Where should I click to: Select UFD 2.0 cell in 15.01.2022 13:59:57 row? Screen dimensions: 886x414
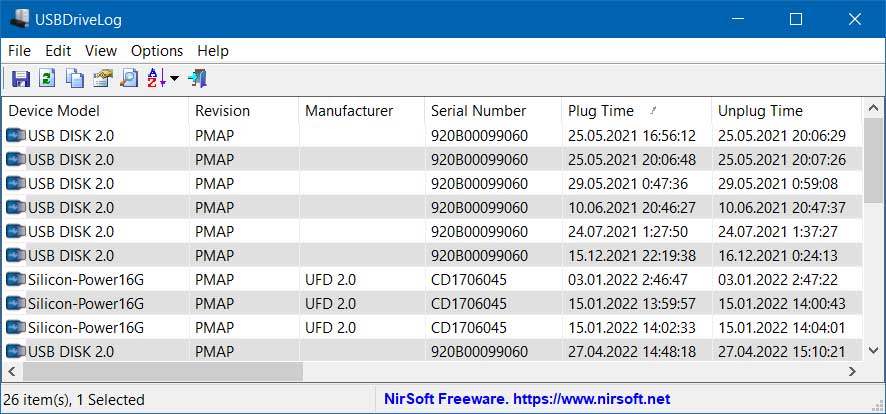point(331,304)
